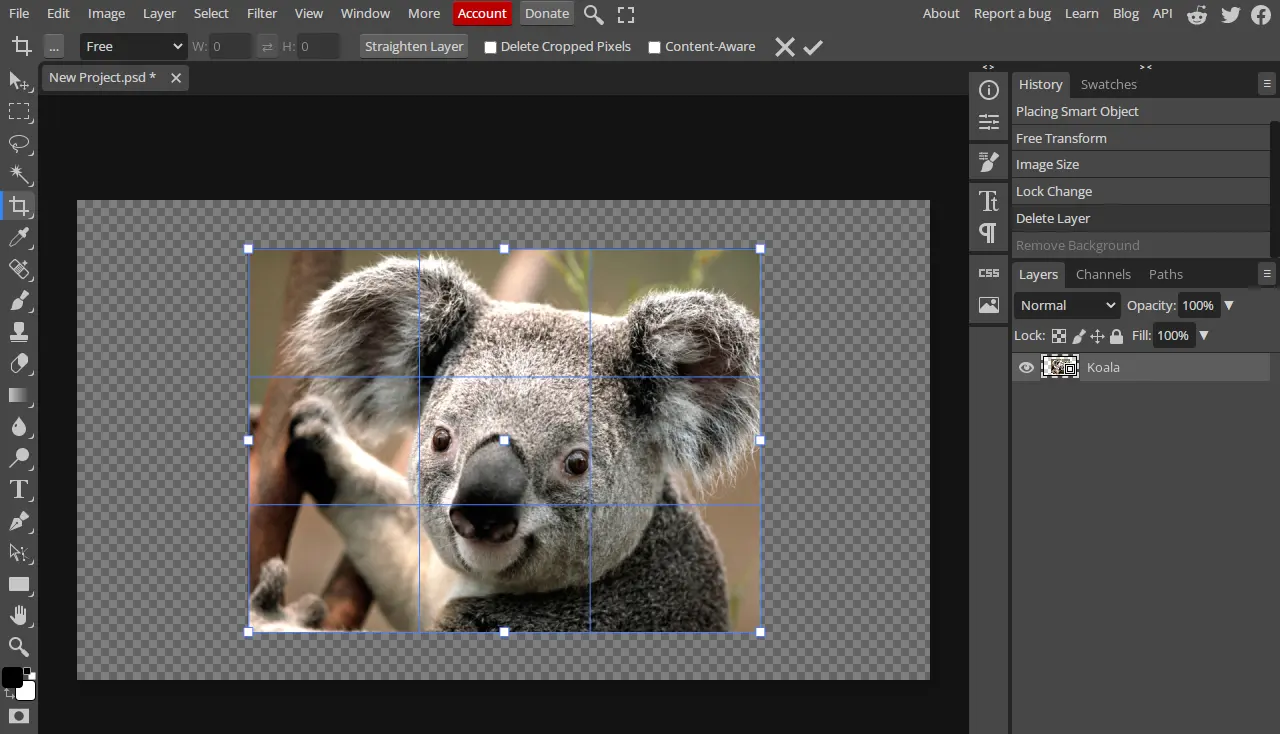Select the Clone Stamp tool

(19, 332)
